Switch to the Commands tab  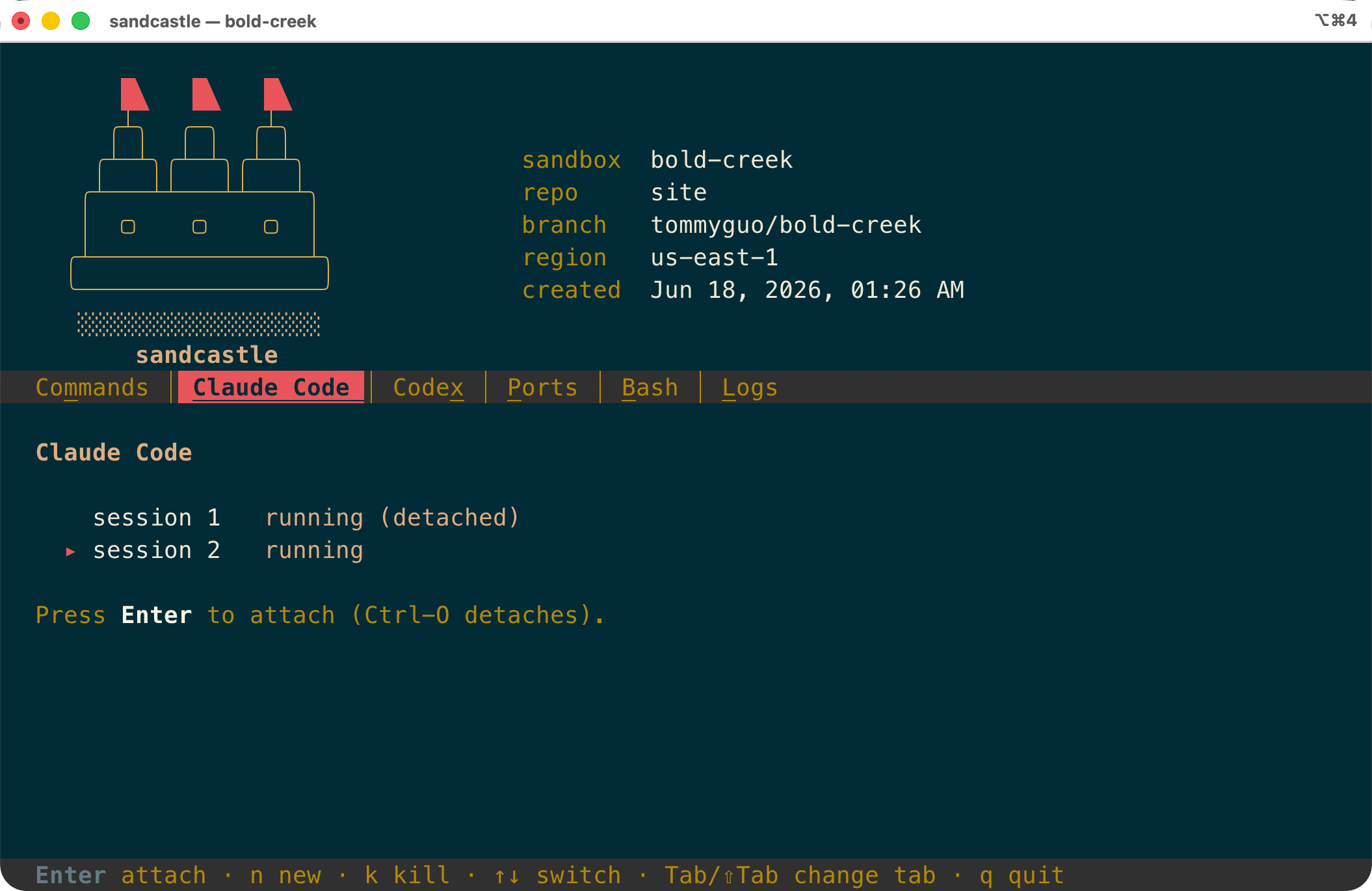point(92,388)
